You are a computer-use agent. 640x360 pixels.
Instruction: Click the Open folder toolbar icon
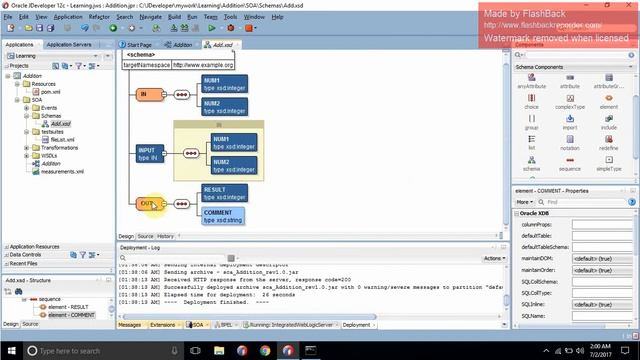(28, 28)
